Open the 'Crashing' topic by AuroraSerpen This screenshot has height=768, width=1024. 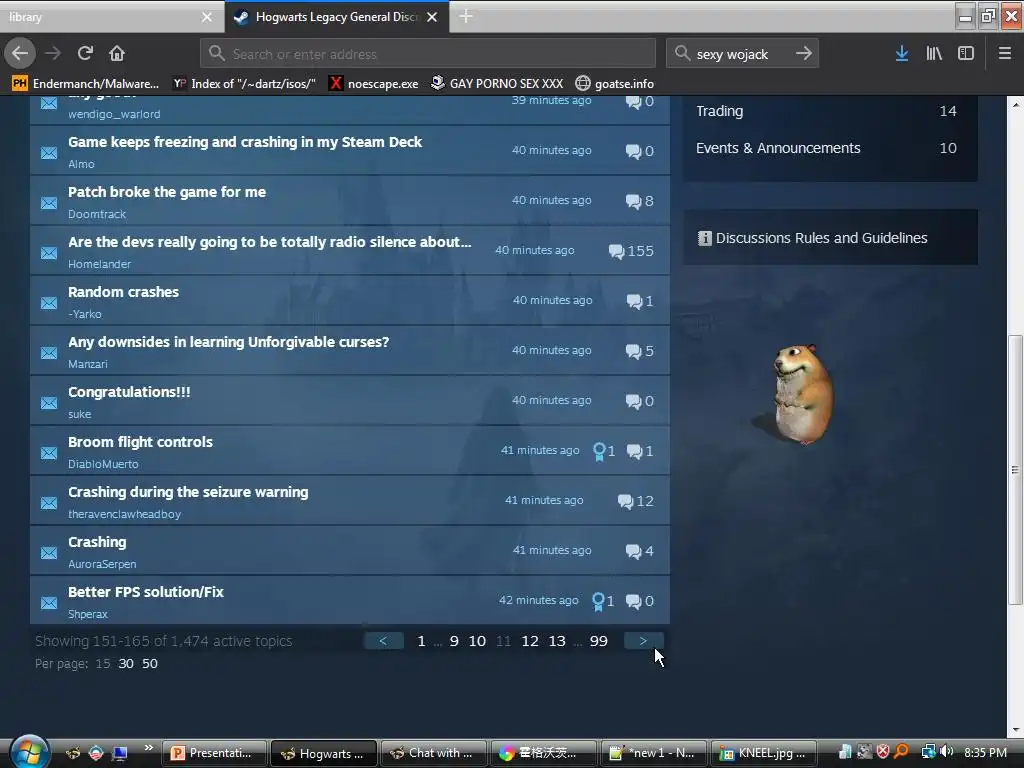(x=97, y=542)
